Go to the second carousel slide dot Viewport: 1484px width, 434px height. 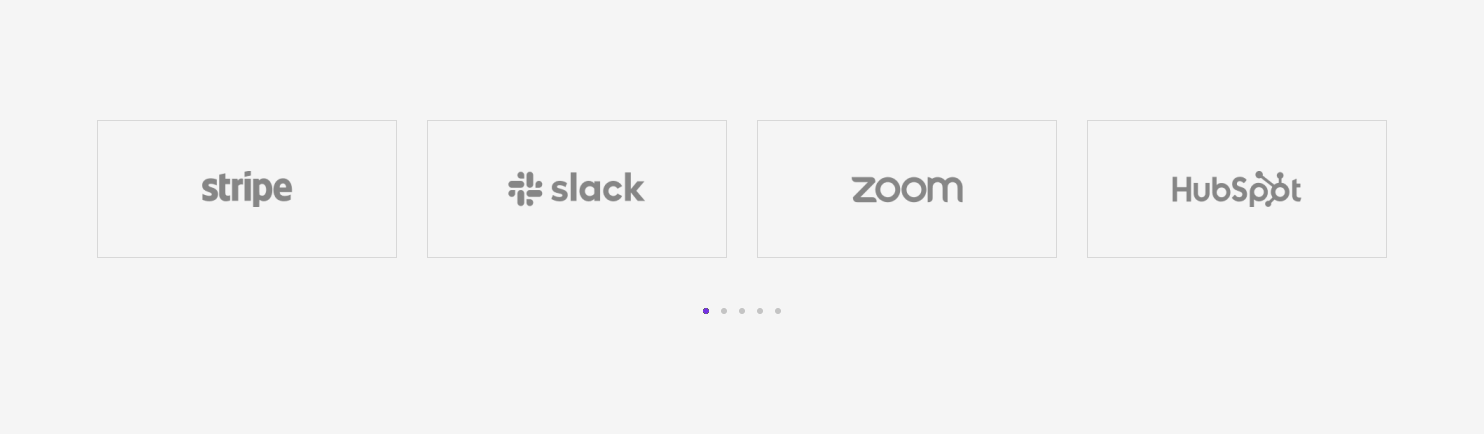tap(724, 311)
